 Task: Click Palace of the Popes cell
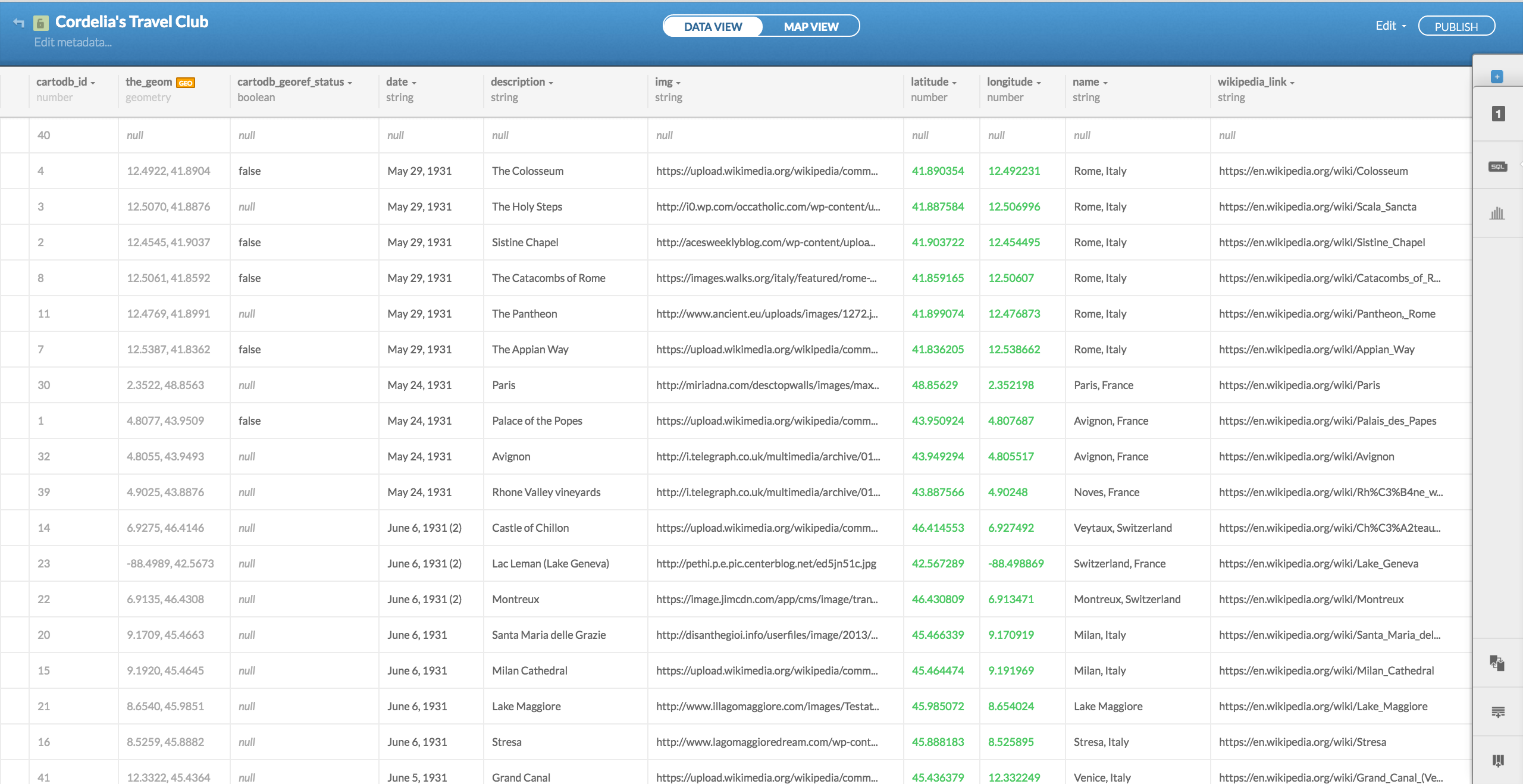(x=566, y=421)
